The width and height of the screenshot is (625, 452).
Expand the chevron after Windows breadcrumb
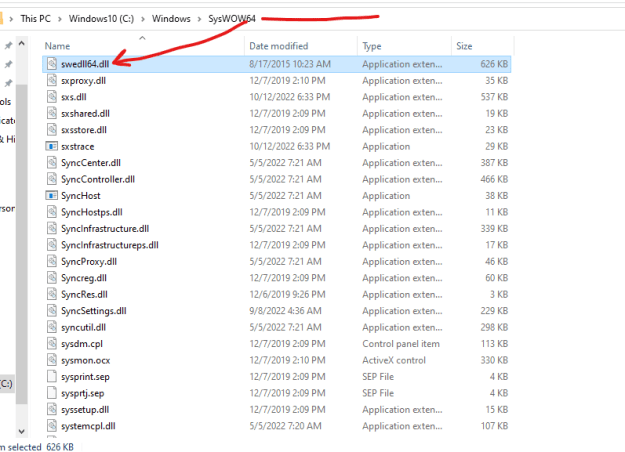(199, 19)
